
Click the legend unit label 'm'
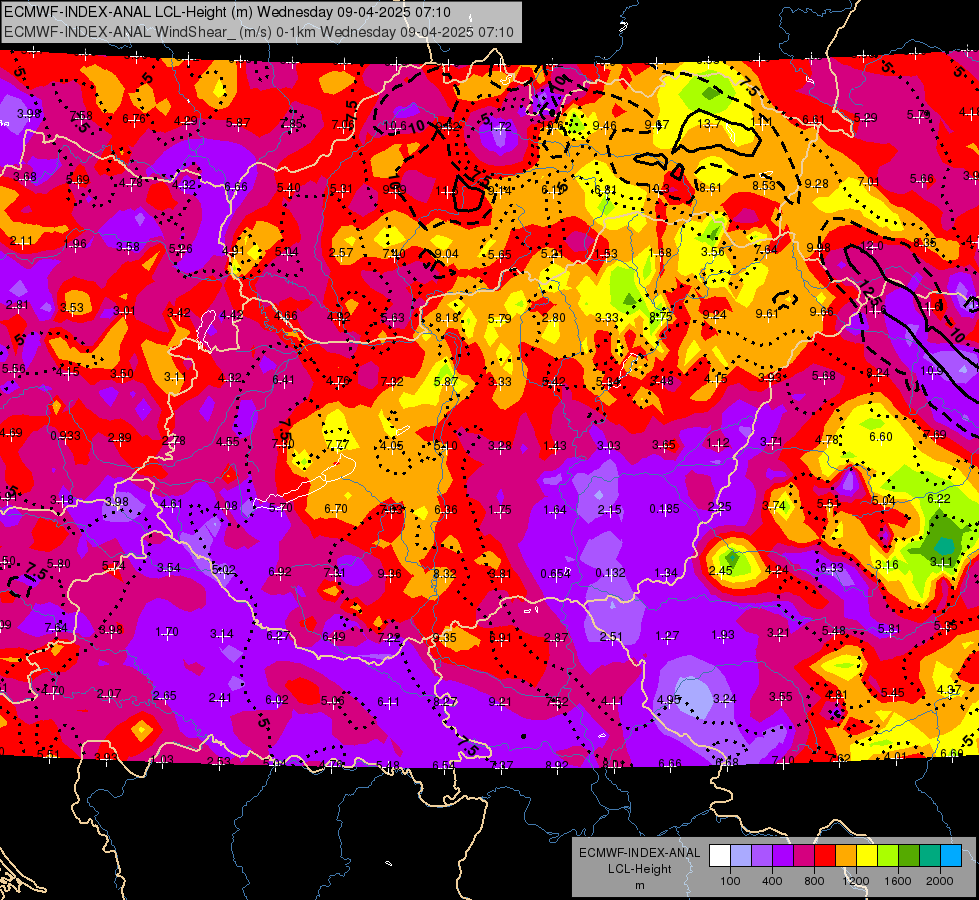tap(639, 885)
